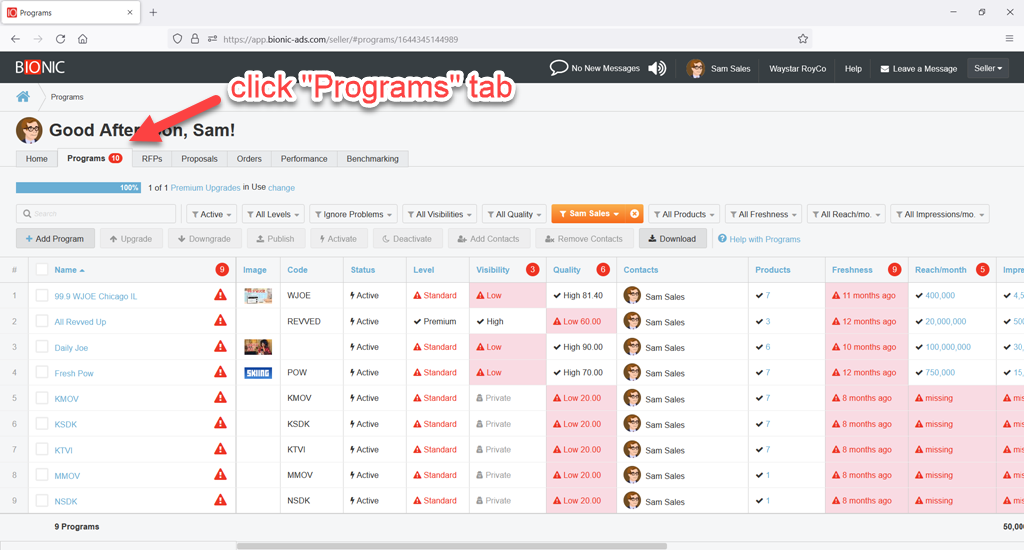Click the 99.9 WJOE program thumbnail
The width and height of the screenshot is (1024, 550).
[x=258, y=296]
